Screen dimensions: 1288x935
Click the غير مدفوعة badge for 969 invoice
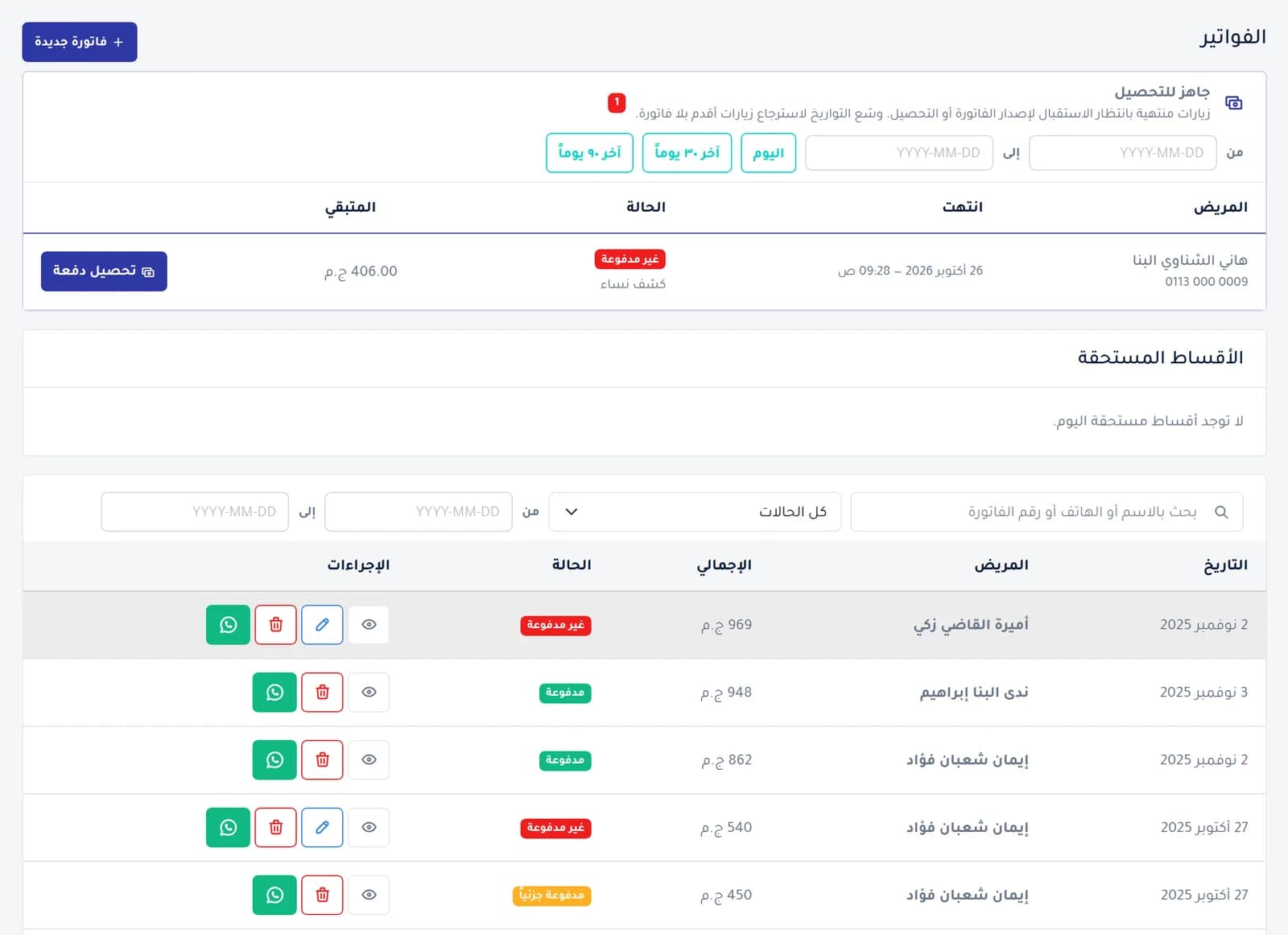[x=555, y=625]
